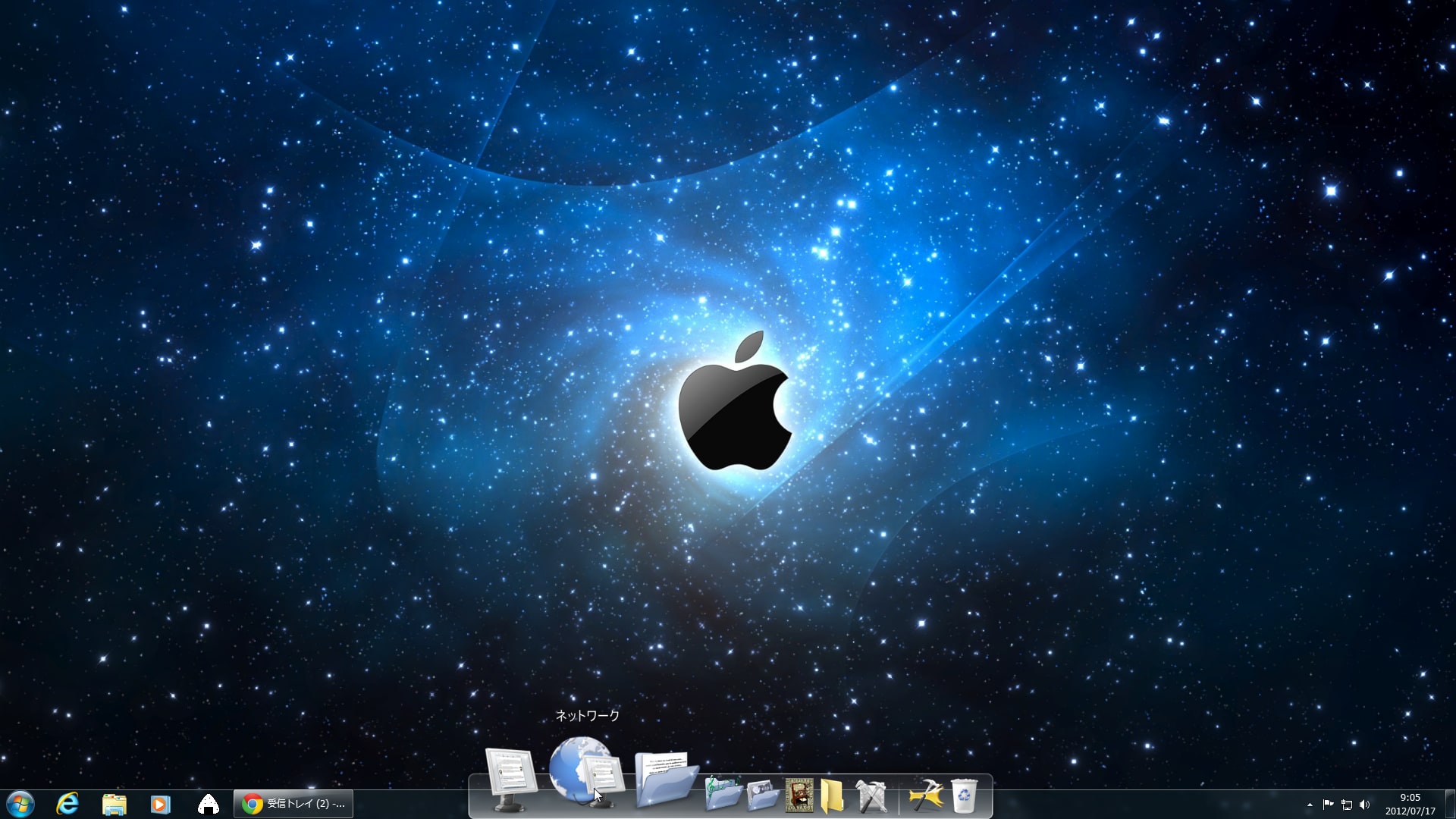Open Windows Explorer from taskbar

tap(114, 804)
